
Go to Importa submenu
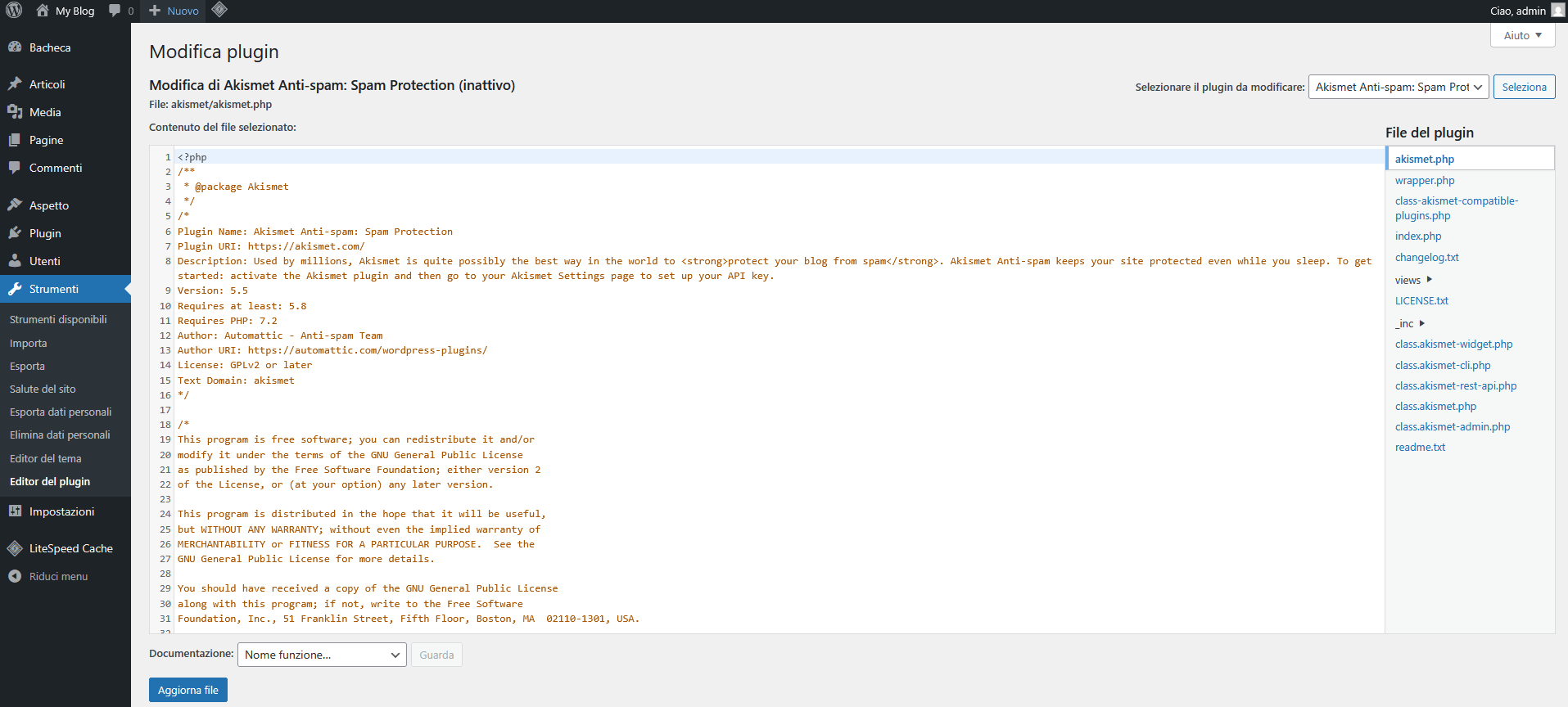[29, 343]
